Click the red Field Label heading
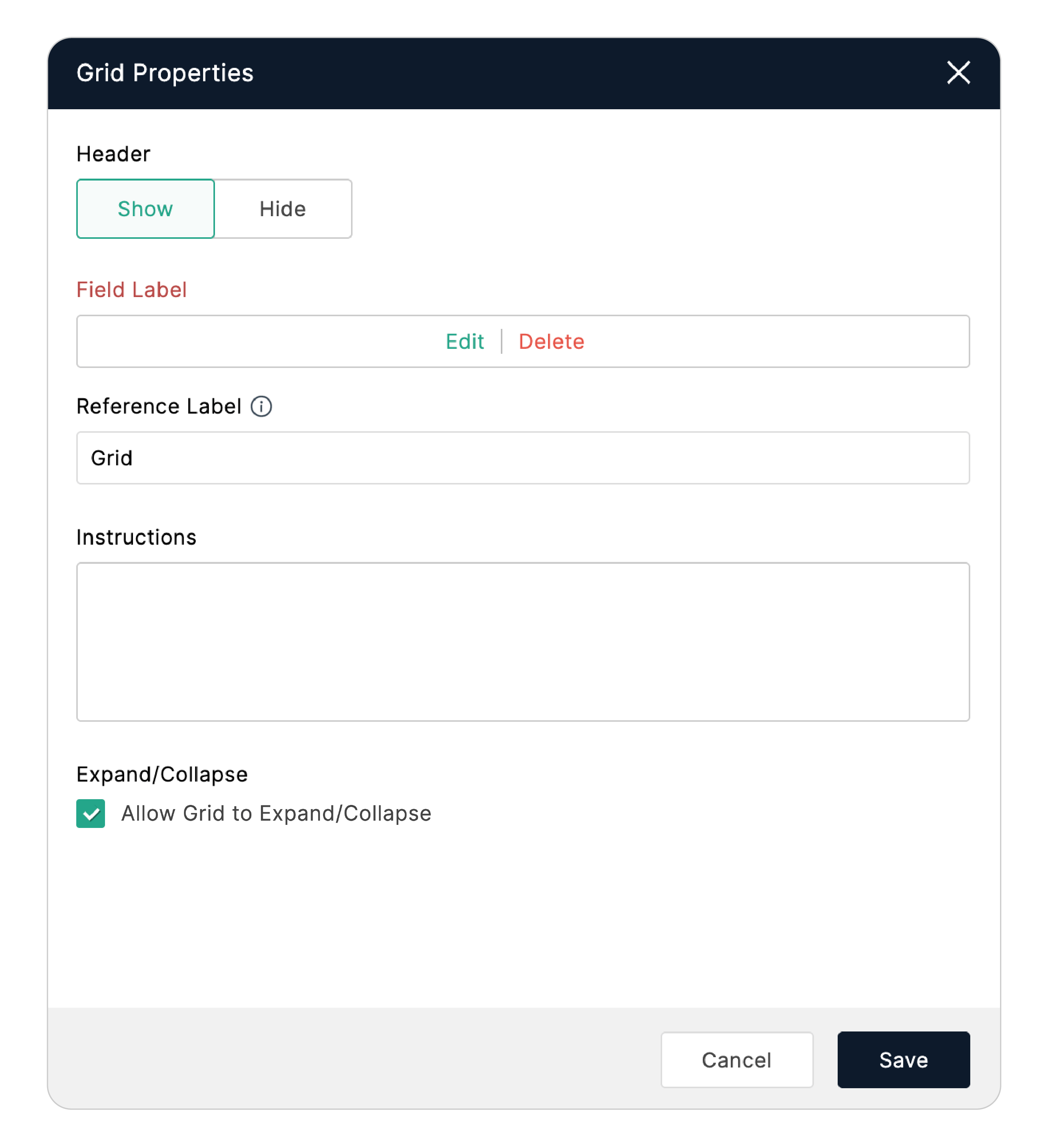Viewport: 1040px width, 1148px height. [x=131, y=290]
